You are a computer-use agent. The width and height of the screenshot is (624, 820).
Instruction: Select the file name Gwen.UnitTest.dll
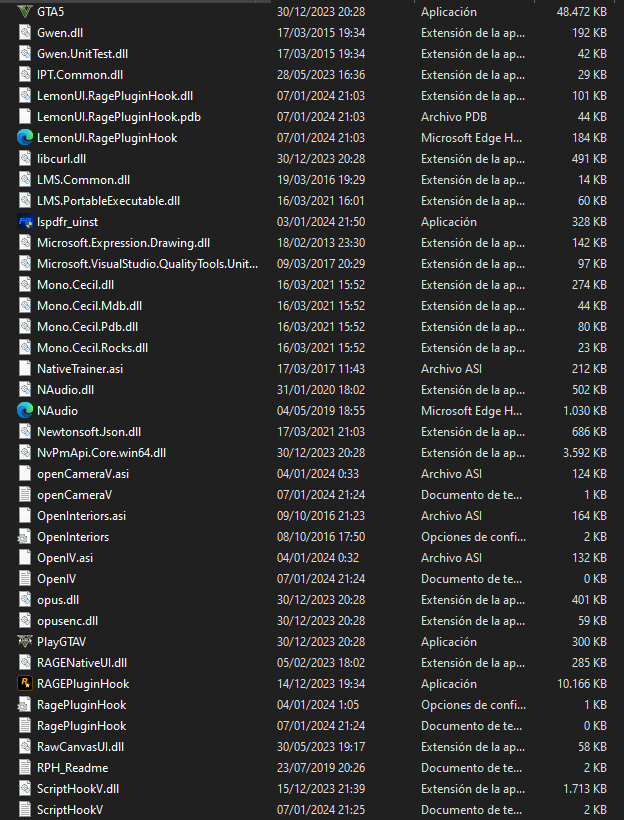pos(83,54)
